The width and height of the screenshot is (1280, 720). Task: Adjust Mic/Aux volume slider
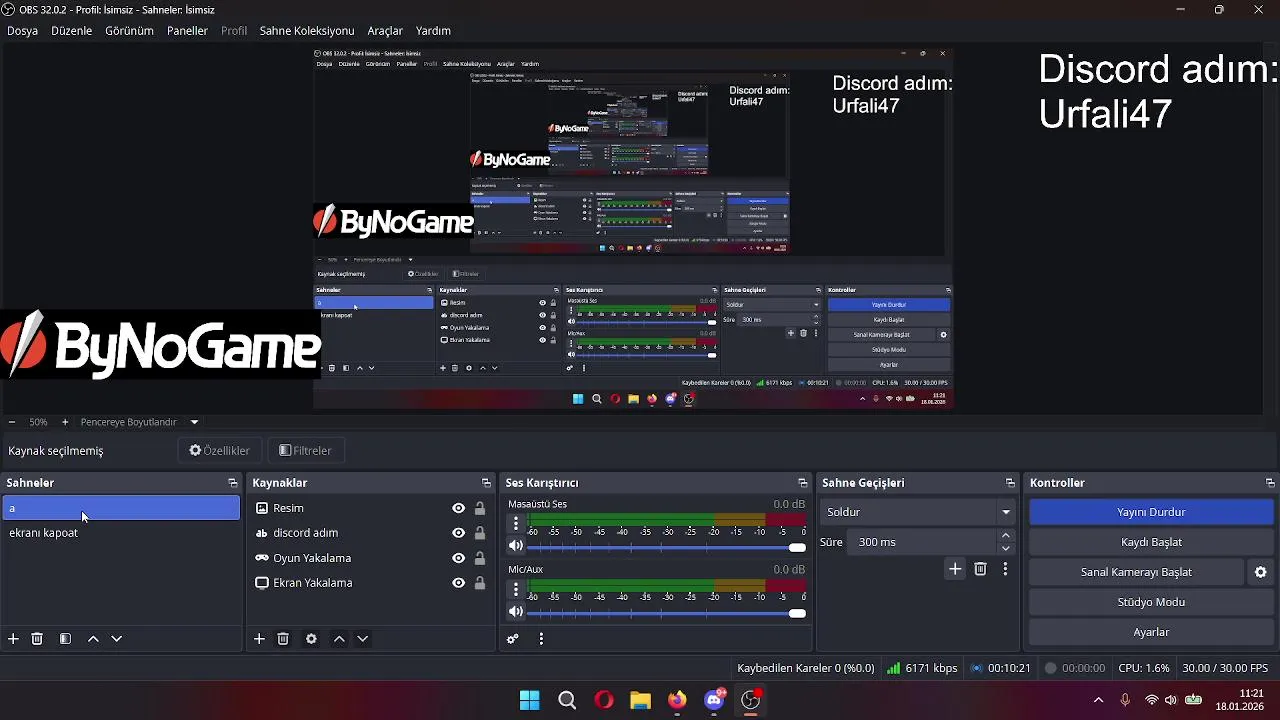point(666,613)
